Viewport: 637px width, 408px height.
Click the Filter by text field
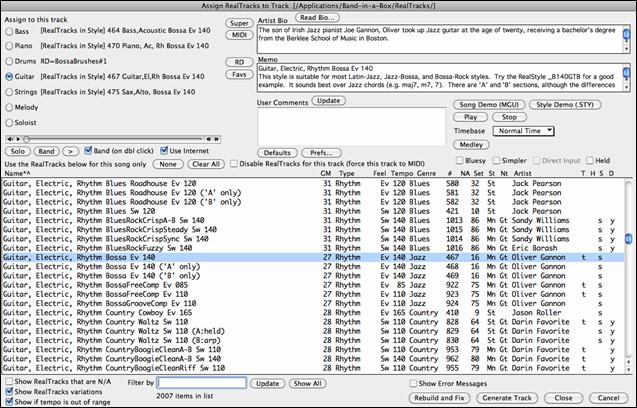point(202,383)
